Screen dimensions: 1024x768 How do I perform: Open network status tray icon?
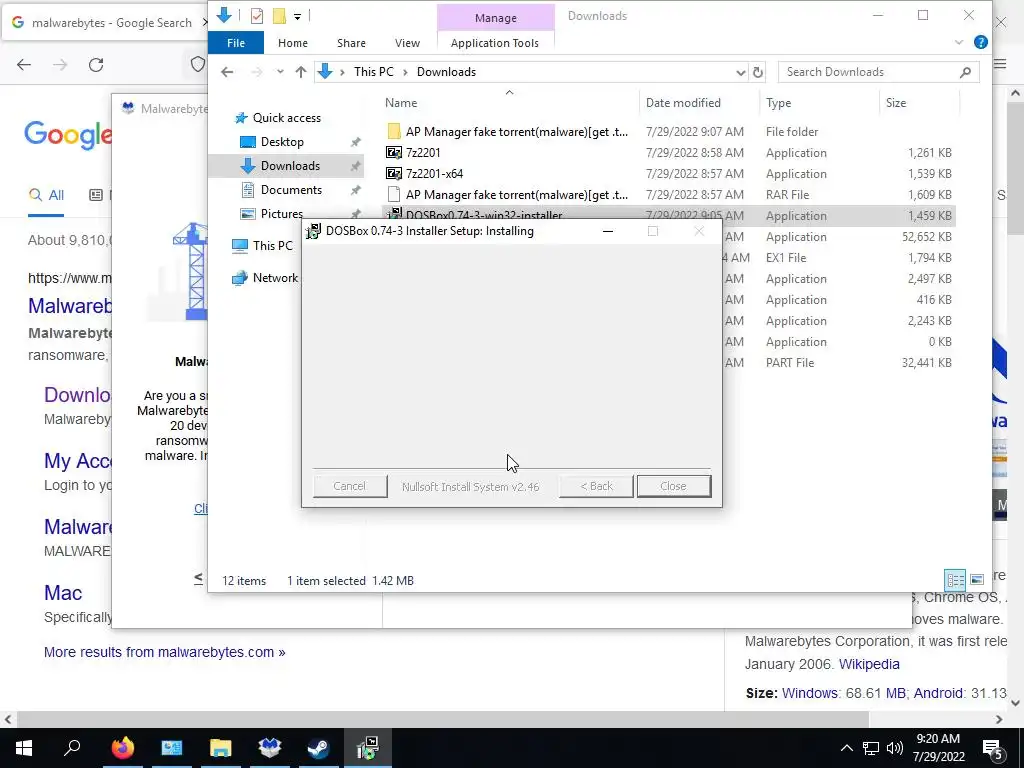[871, 748]
